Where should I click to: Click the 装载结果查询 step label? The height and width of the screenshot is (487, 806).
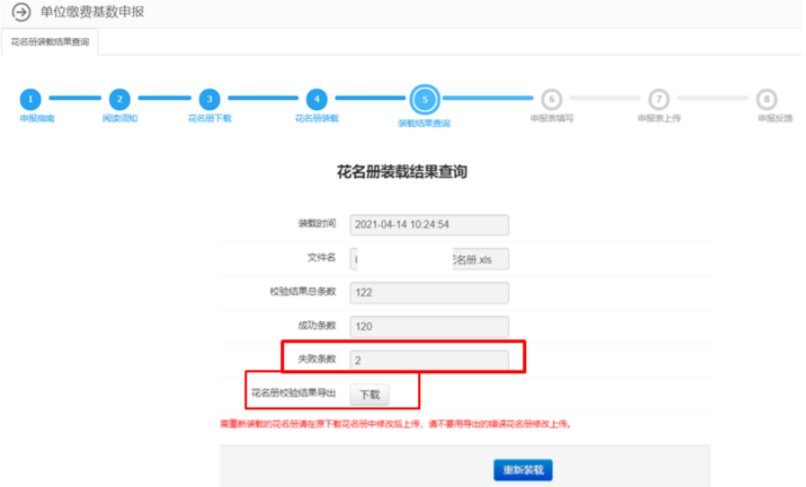point(425,123)
